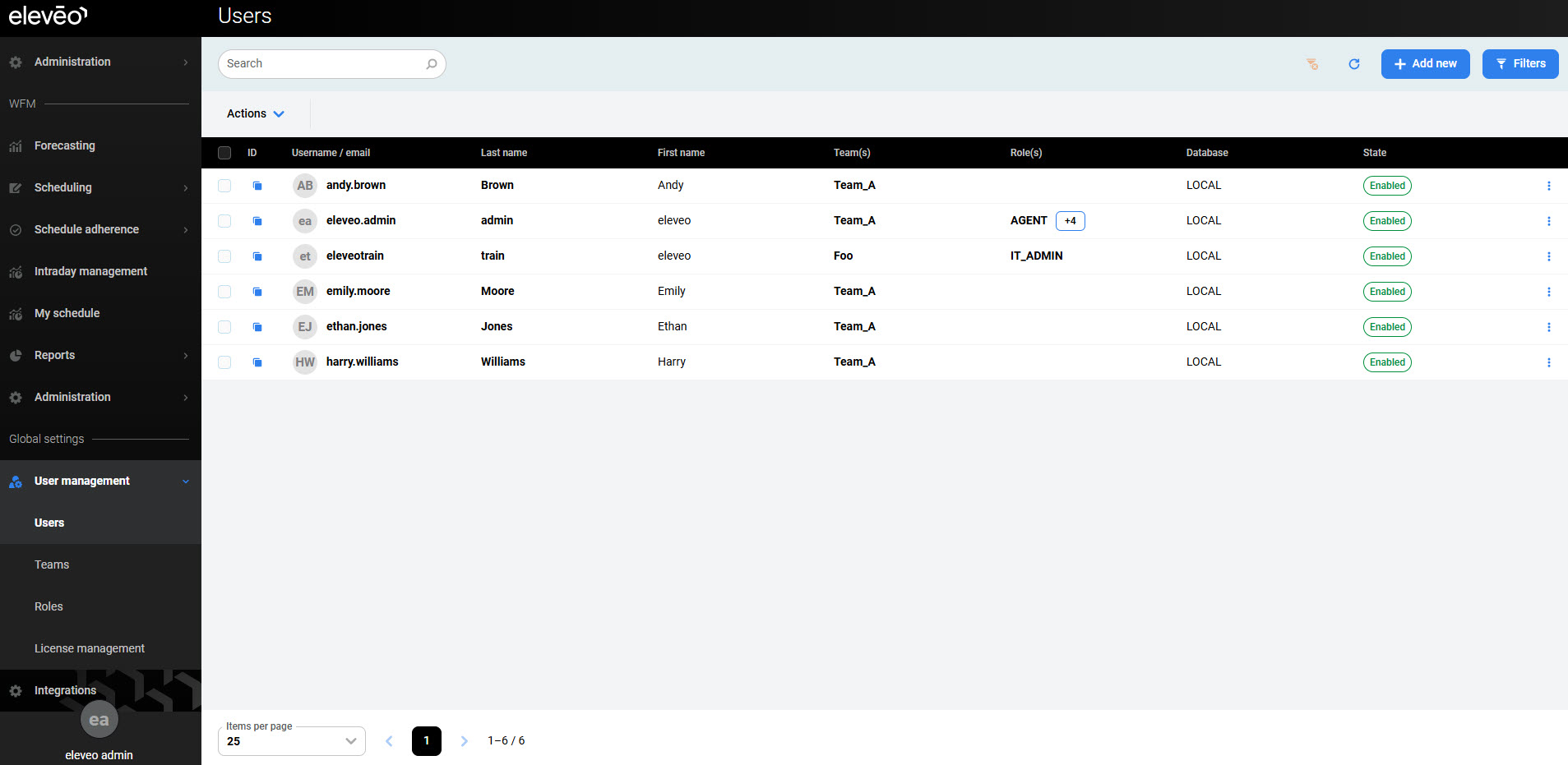This screenshot has height=765, width=1568.
Task: Open row options for harry.williams
Action: [x=1548, y=362]
